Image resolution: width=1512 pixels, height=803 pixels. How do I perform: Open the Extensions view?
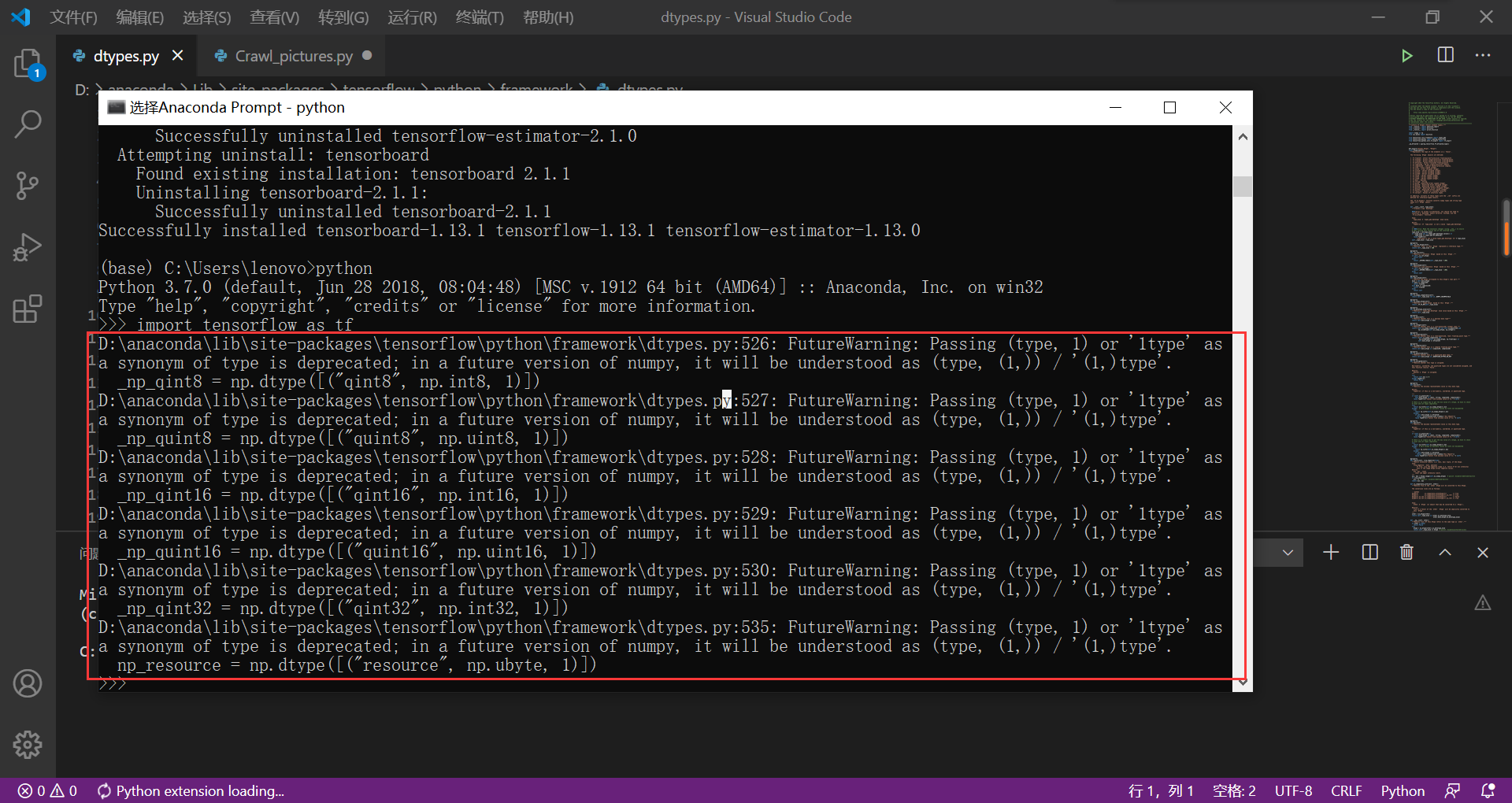pyautogui.click(x=28, y=309)
